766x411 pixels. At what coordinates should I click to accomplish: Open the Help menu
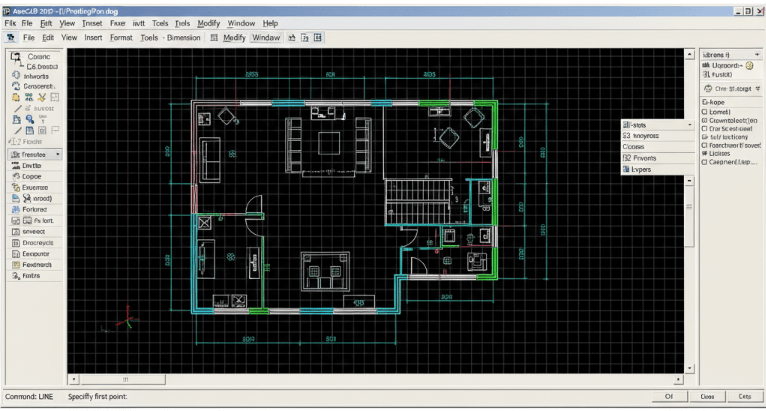point(270,23)
